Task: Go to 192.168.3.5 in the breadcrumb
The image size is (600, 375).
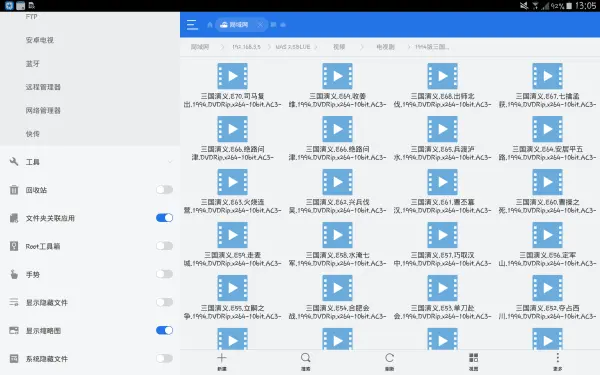Action: click(x=246, y=47)
